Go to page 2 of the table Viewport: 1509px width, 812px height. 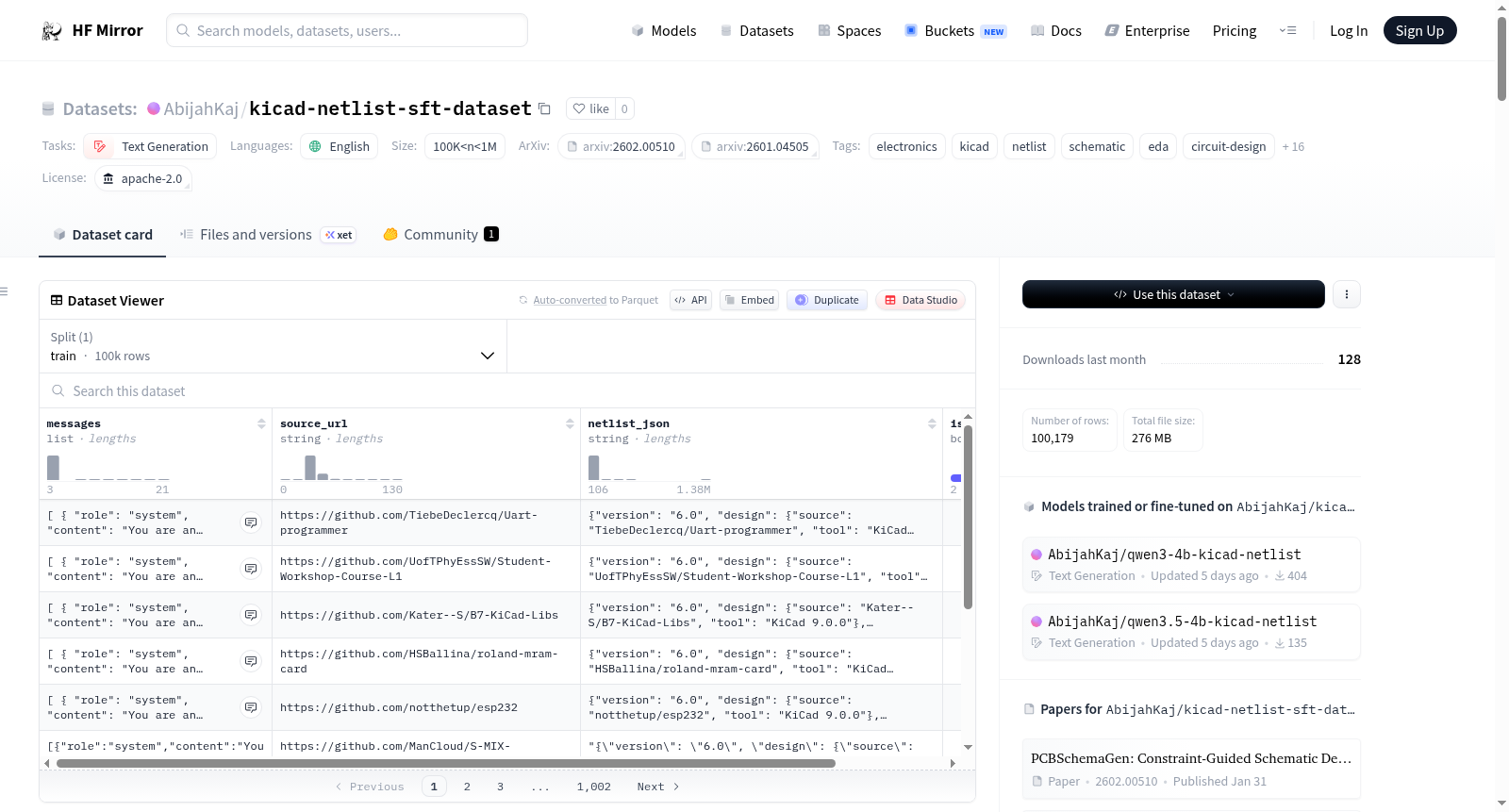coord(467,787)
